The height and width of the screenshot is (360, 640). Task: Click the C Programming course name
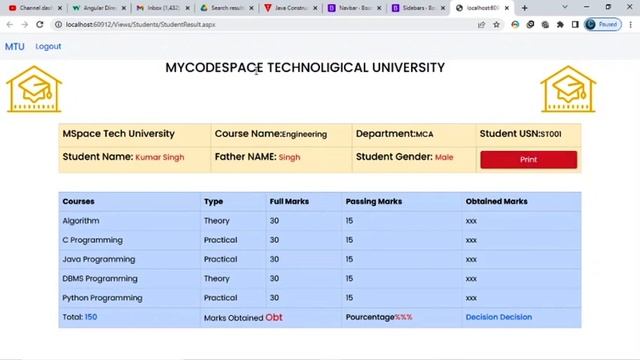pos(93,240)
